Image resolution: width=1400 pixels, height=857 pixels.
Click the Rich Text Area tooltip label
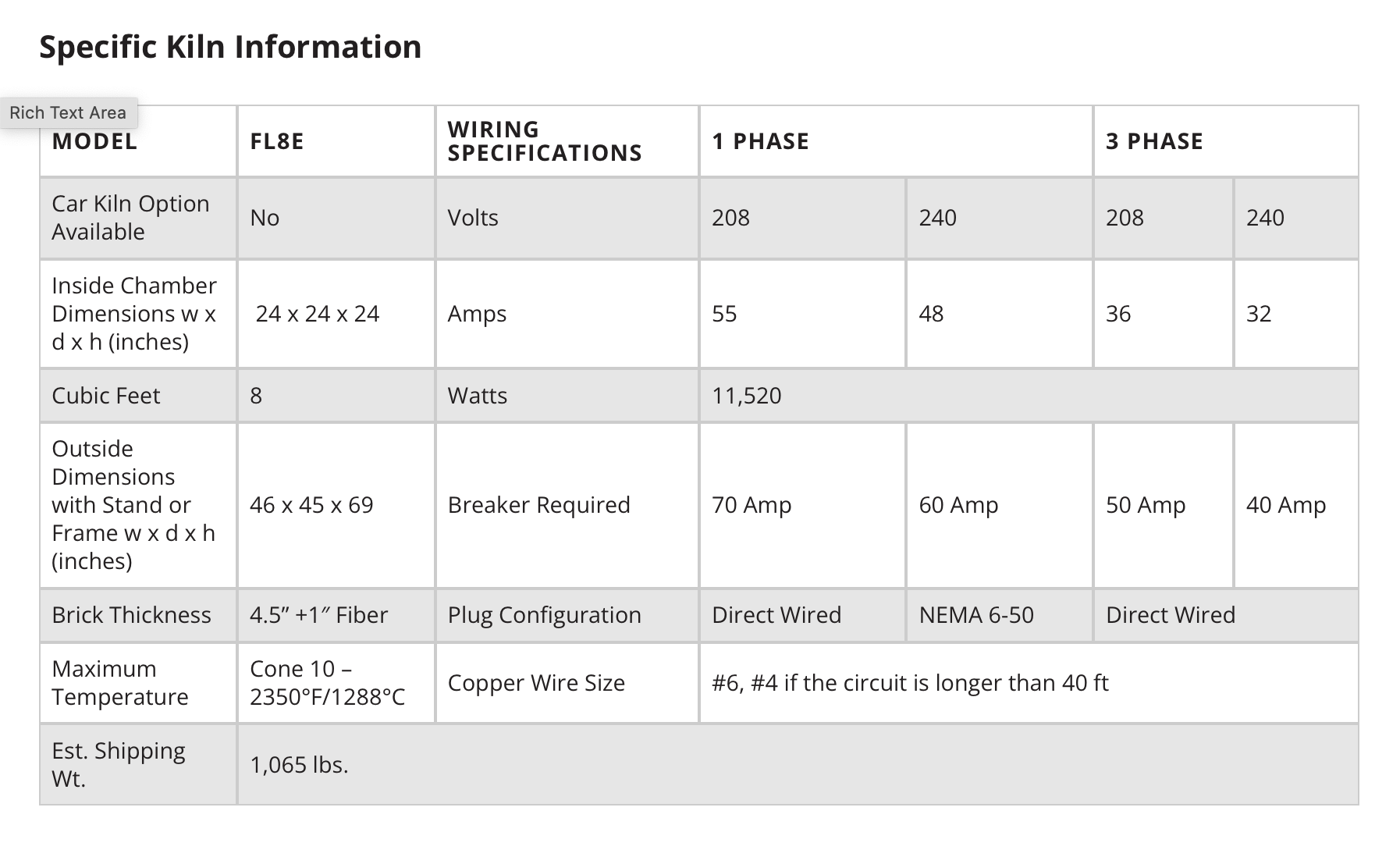pos(69,112)
